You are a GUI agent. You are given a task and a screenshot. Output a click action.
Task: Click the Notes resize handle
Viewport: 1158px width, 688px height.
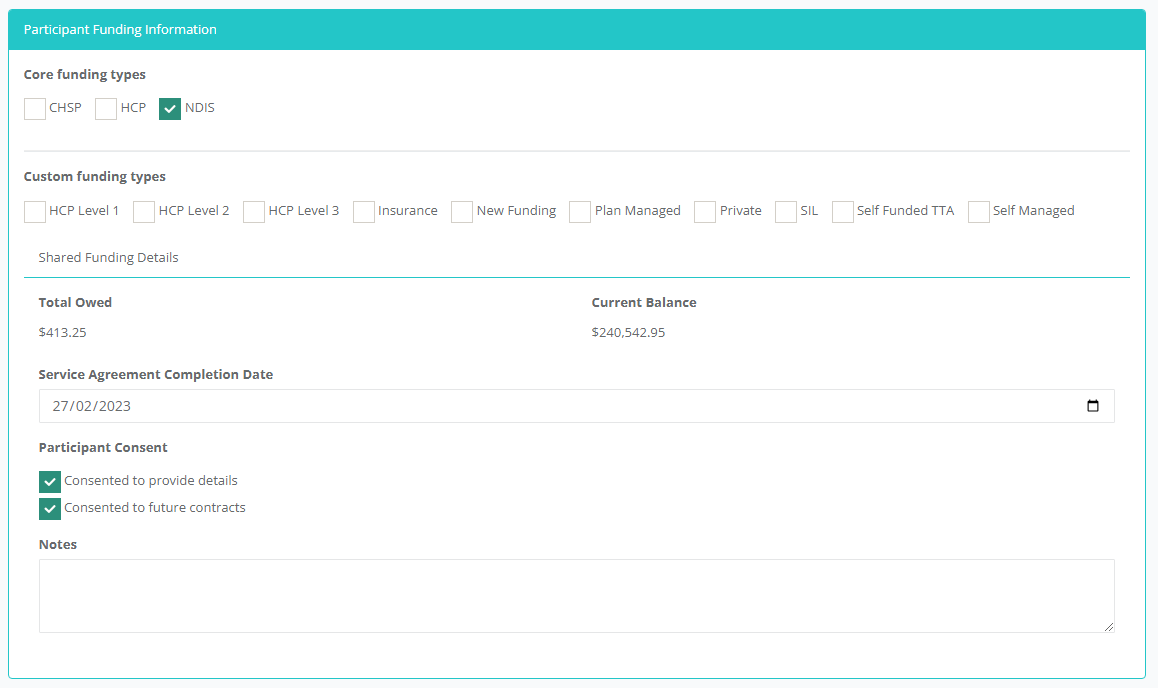click(x=1109, y=627)
